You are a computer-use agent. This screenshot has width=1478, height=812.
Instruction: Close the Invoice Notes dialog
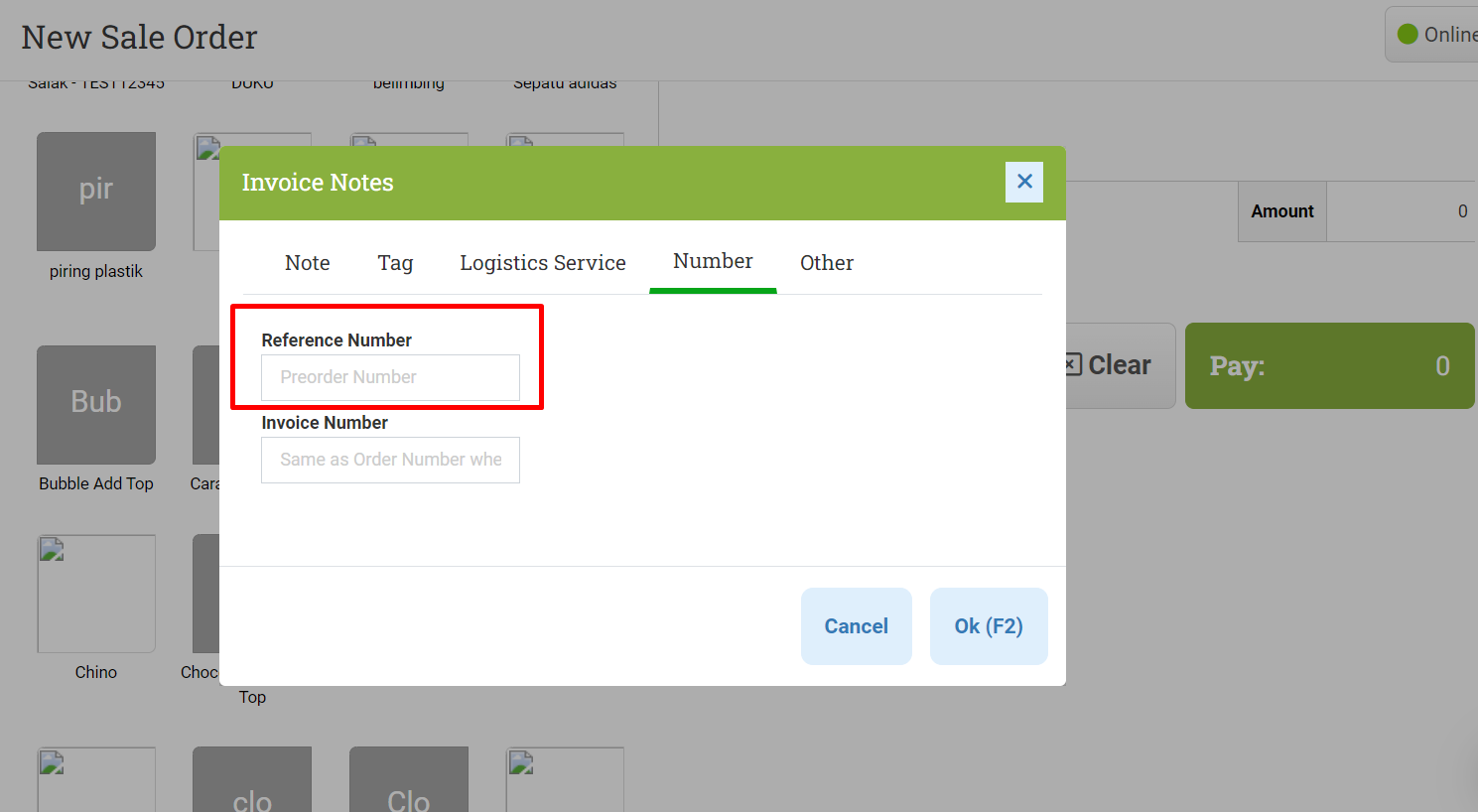coord(1024,182)
